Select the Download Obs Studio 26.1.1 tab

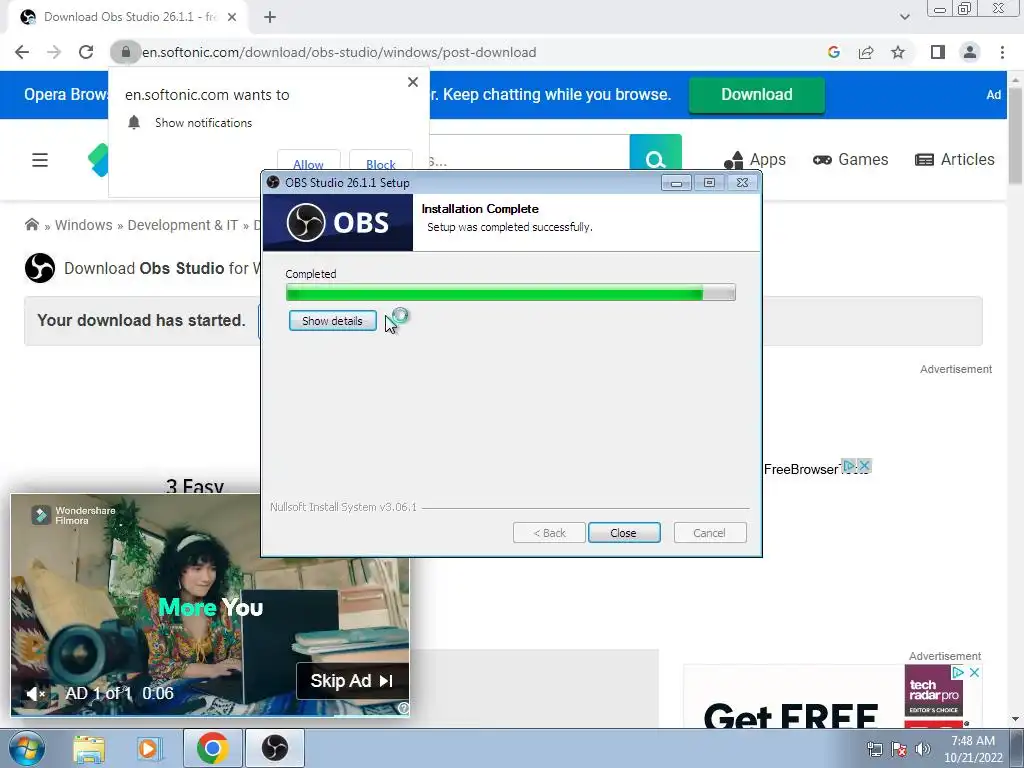coord(129,18)
